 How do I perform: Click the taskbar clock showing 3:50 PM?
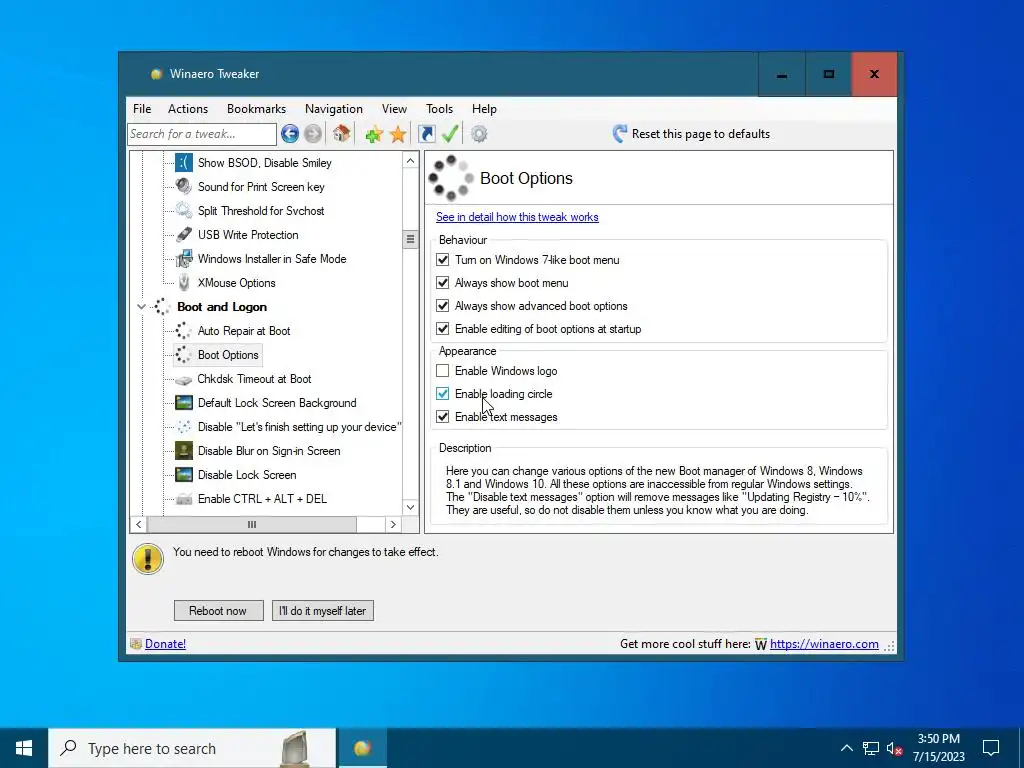[938, 748]
